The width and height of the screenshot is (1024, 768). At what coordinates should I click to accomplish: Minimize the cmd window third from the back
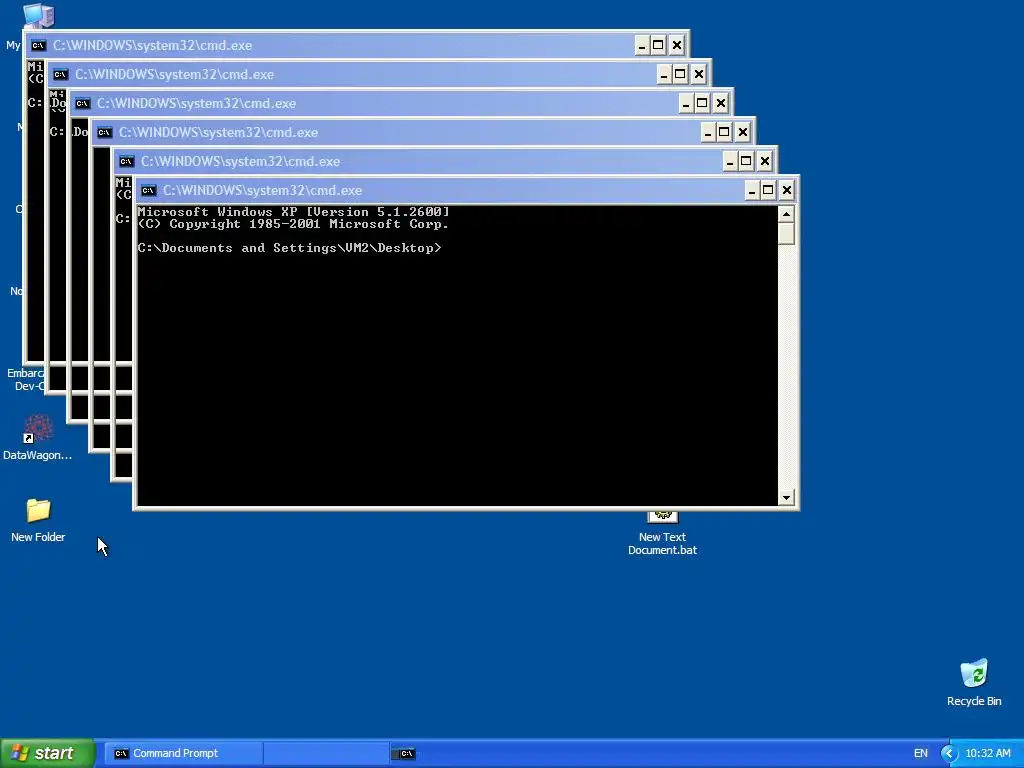pos(686,103)
